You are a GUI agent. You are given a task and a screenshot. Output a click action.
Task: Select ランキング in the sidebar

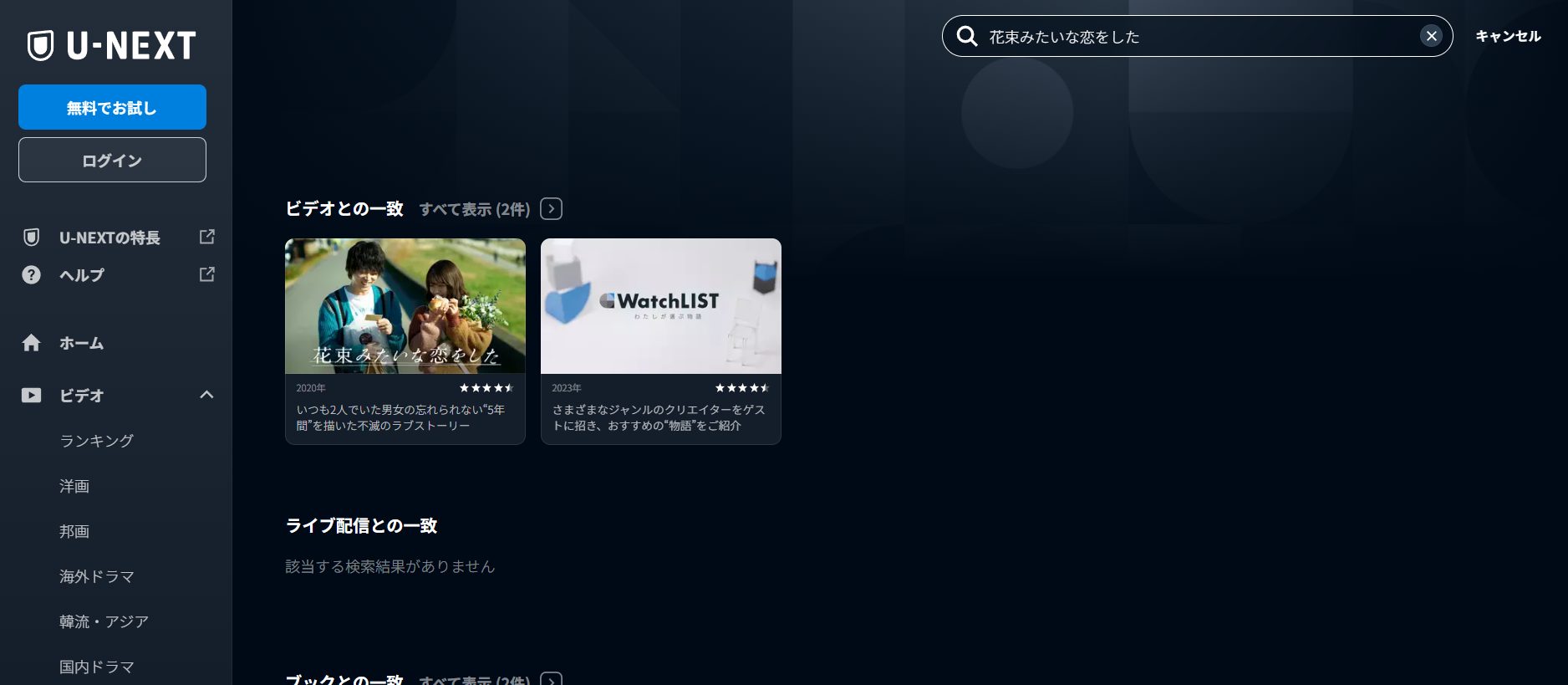(x=96, y=441)
